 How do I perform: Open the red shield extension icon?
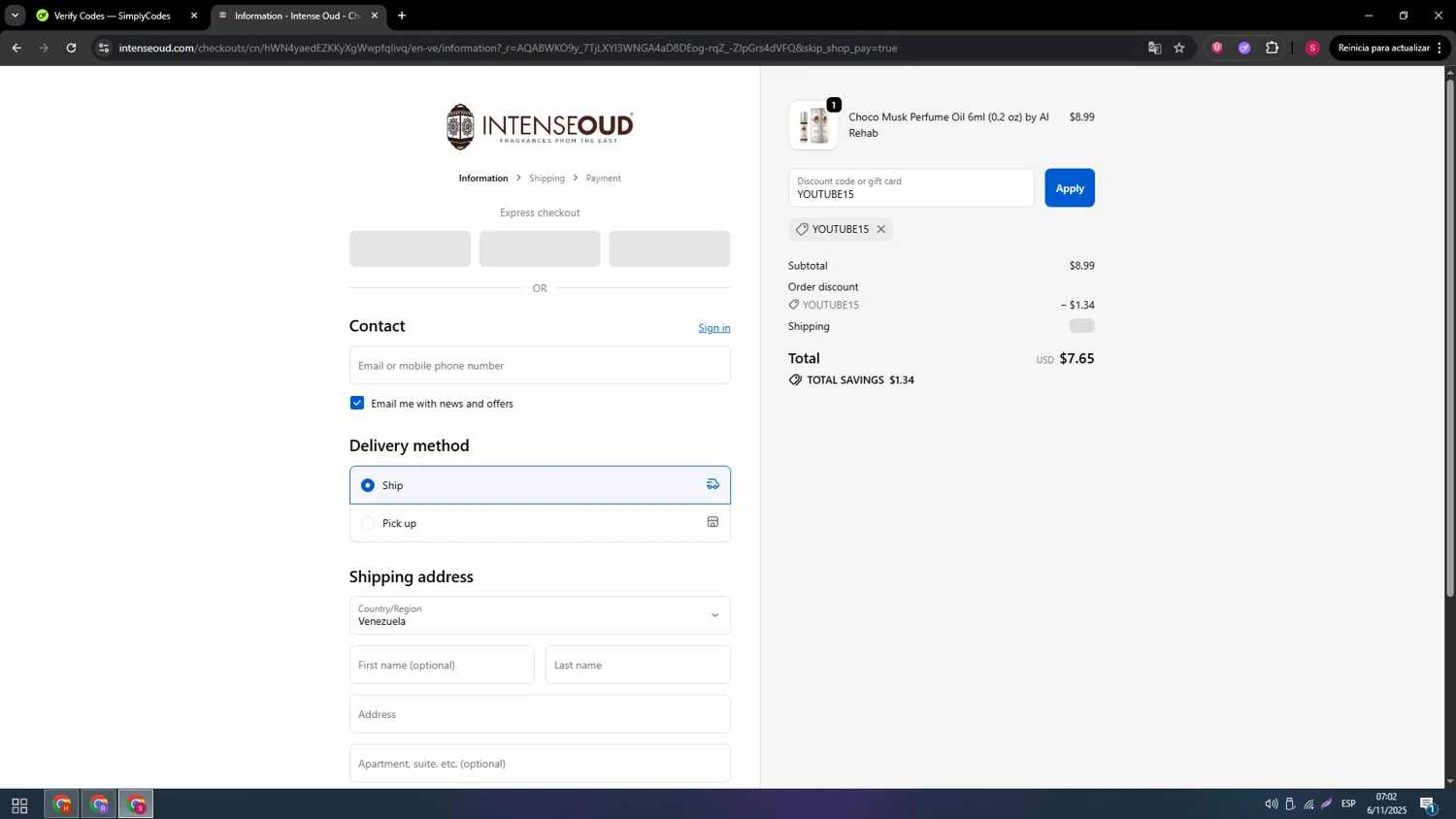tap(1217, 48)
